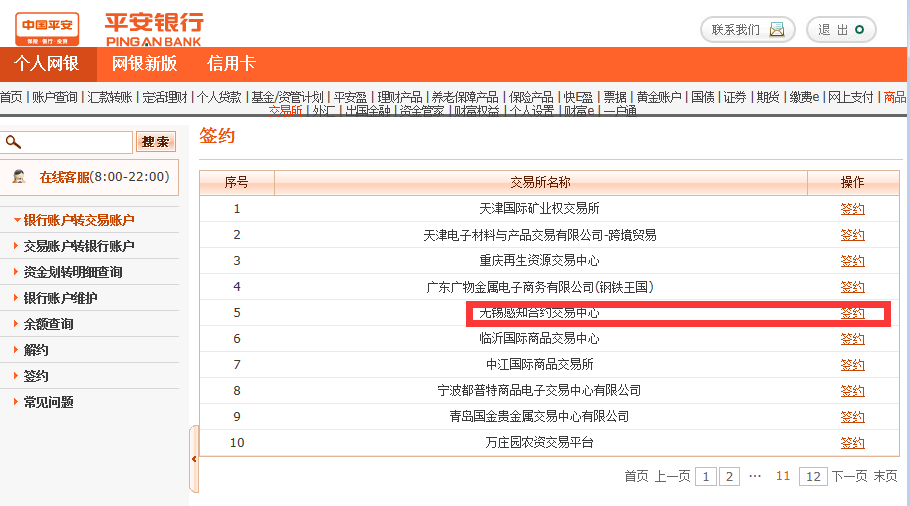
Task: Open 国债 menu item
Action: [x=703, y=97]
